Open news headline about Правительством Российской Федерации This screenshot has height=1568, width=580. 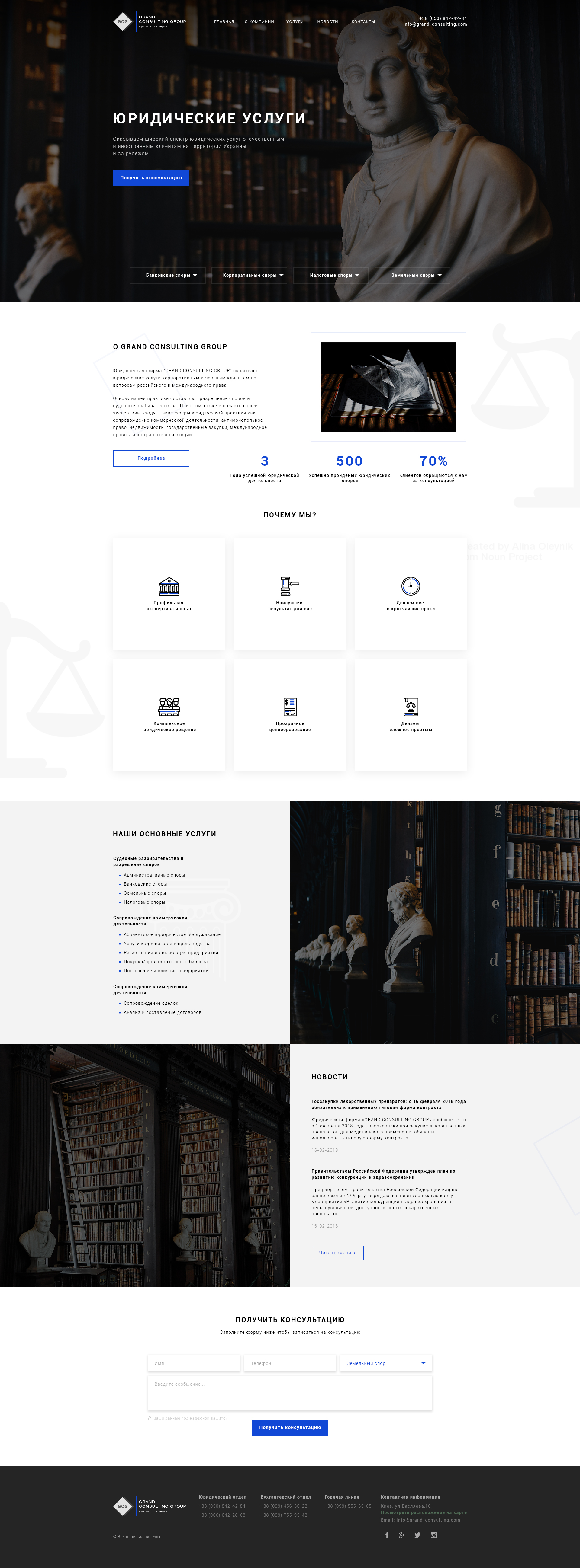pyautogui.click(x=383, y=1174)
